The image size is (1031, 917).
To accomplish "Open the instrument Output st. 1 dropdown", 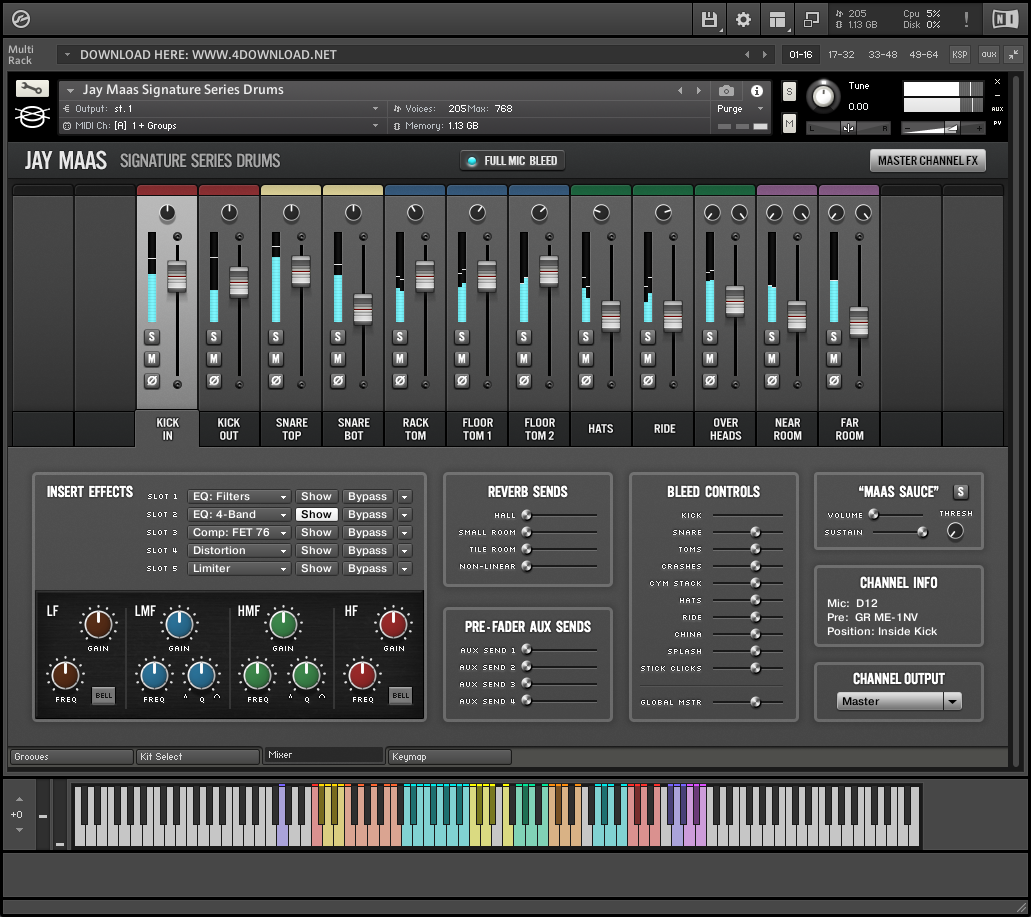I will click(x=220, y=108).
